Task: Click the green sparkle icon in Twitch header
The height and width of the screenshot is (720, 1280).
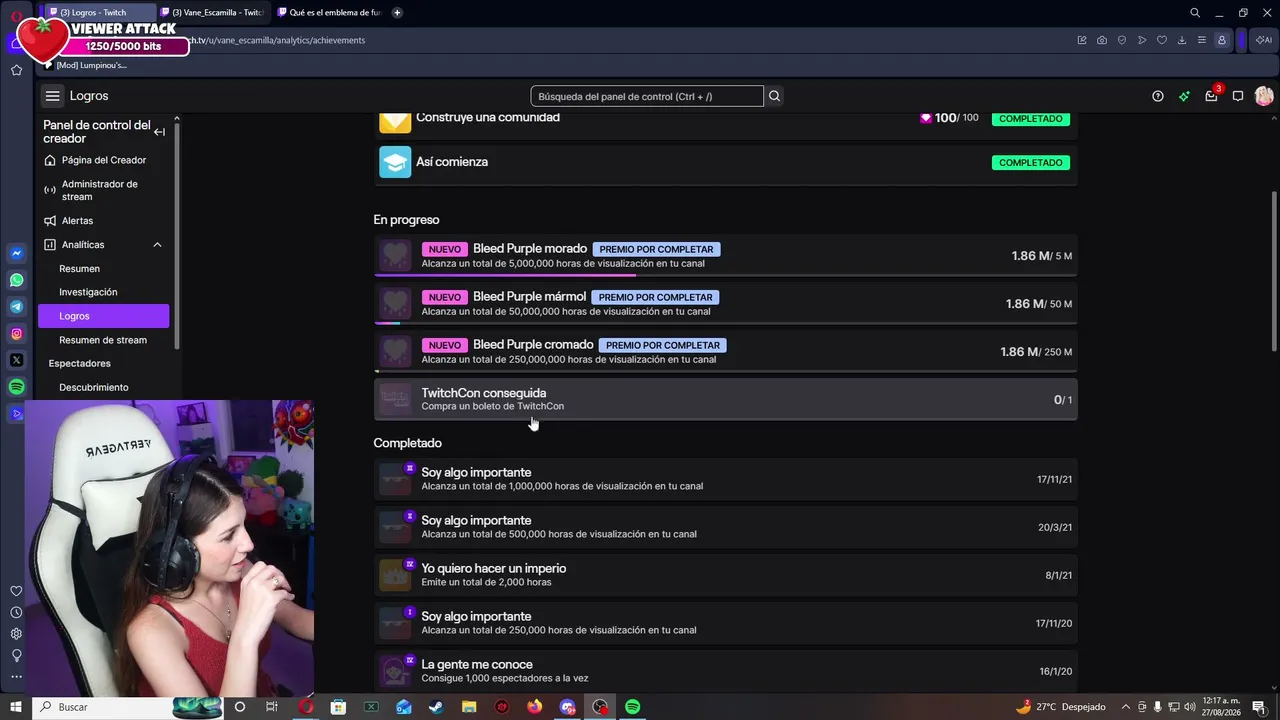Action: pos(1184,96)
